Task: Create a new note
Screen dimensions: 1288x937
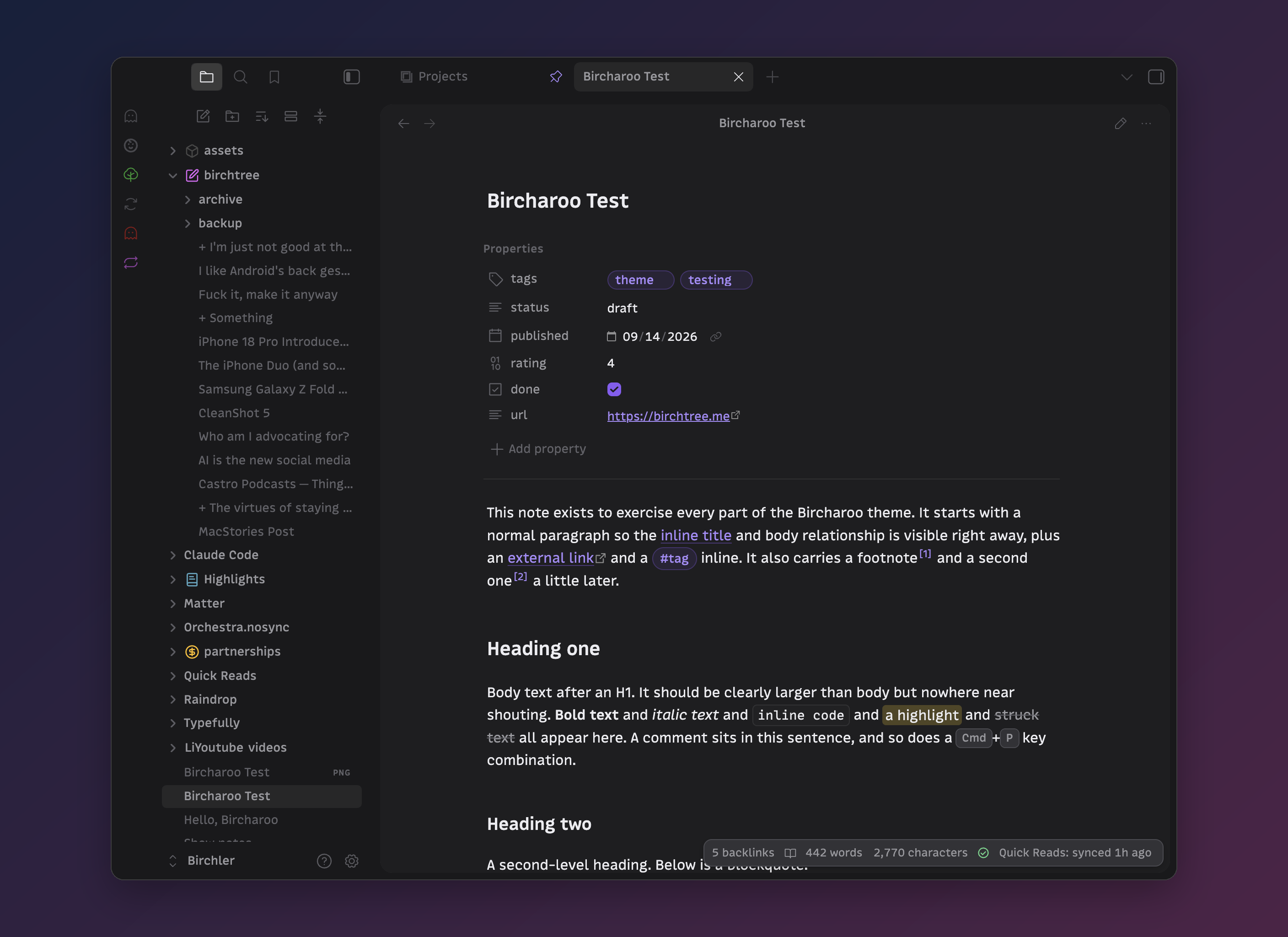Action: tap(203, 117)
